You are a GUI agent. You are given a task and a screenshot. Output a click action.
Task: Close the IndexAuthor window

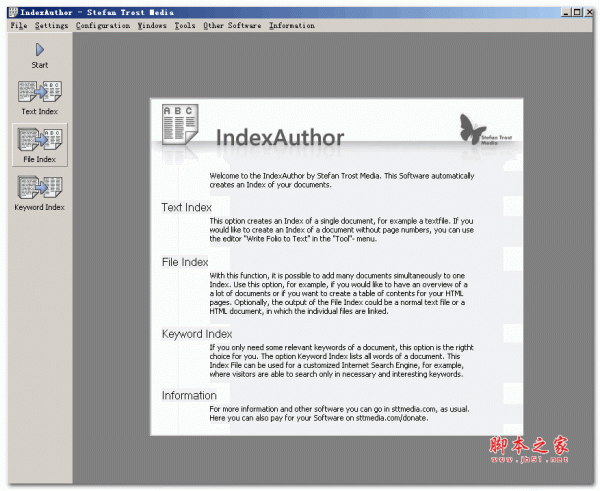point(589,12)
